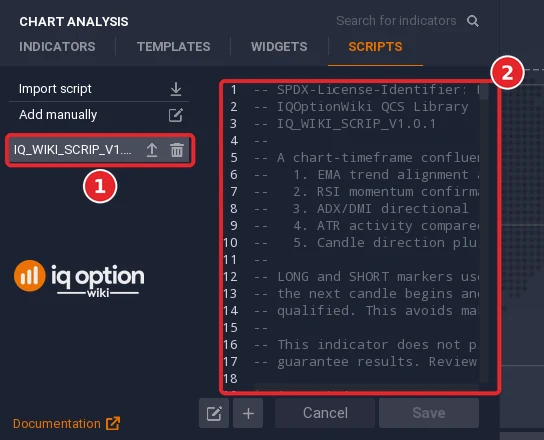Select the SCRIPTS tab
The width and height of the screenshot is (544, 440).
375,46
